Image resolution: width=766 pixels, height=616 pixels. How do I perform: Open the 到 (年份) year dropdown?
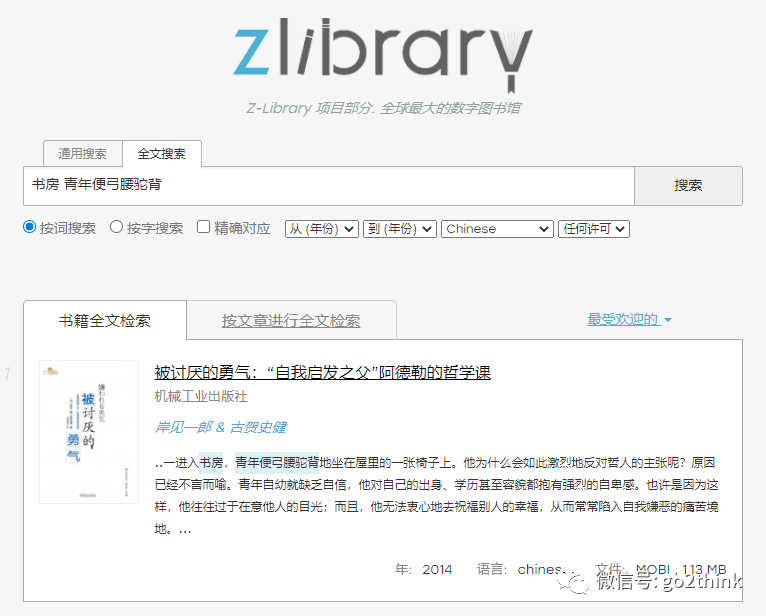[400, 229]
